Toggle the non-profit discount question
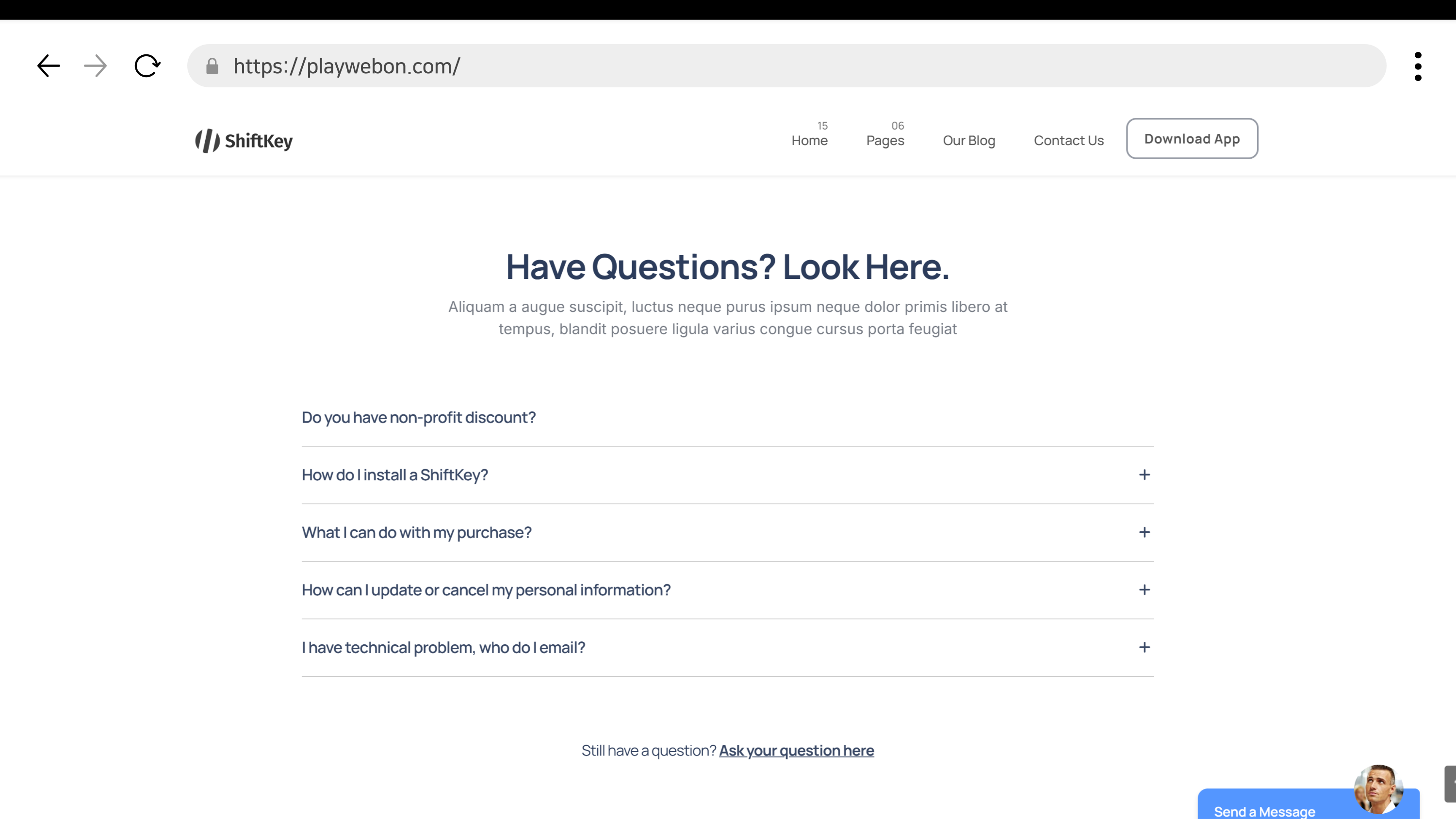The image size is (1456, 819). (x=418, y=418)
